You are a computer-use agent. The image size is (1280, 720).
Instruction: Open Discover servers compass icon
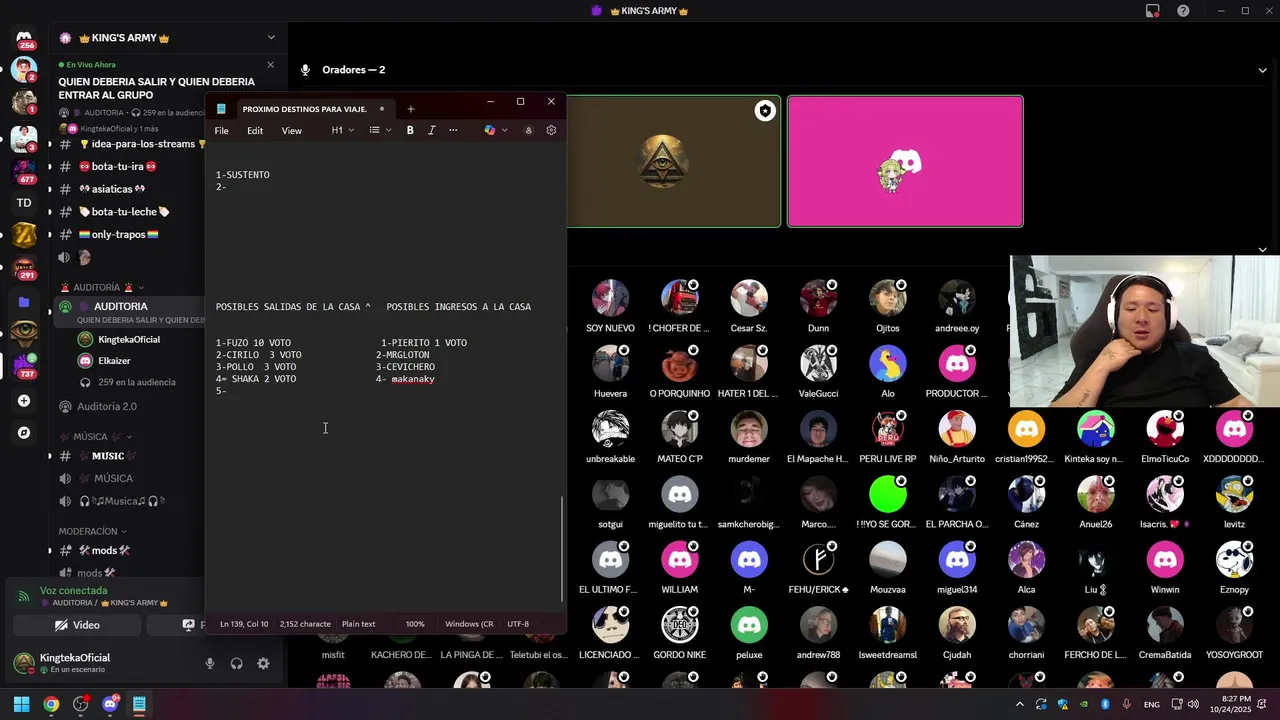coord(24,433)
